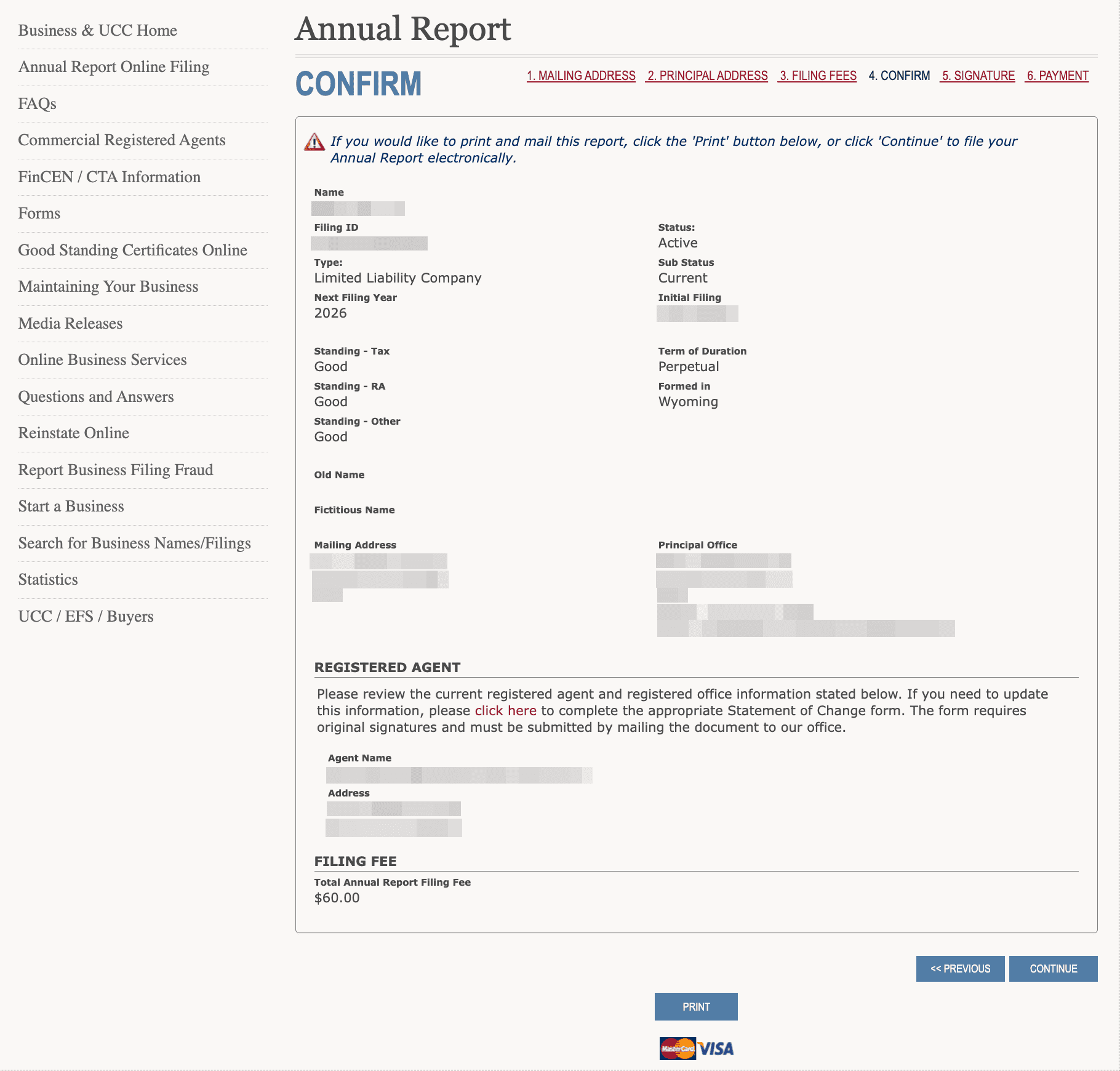Image resolution: width=1120 pixels, height=1071 pixels.
Task: Click the Next Filing Year value 2026
Action: 330,313
